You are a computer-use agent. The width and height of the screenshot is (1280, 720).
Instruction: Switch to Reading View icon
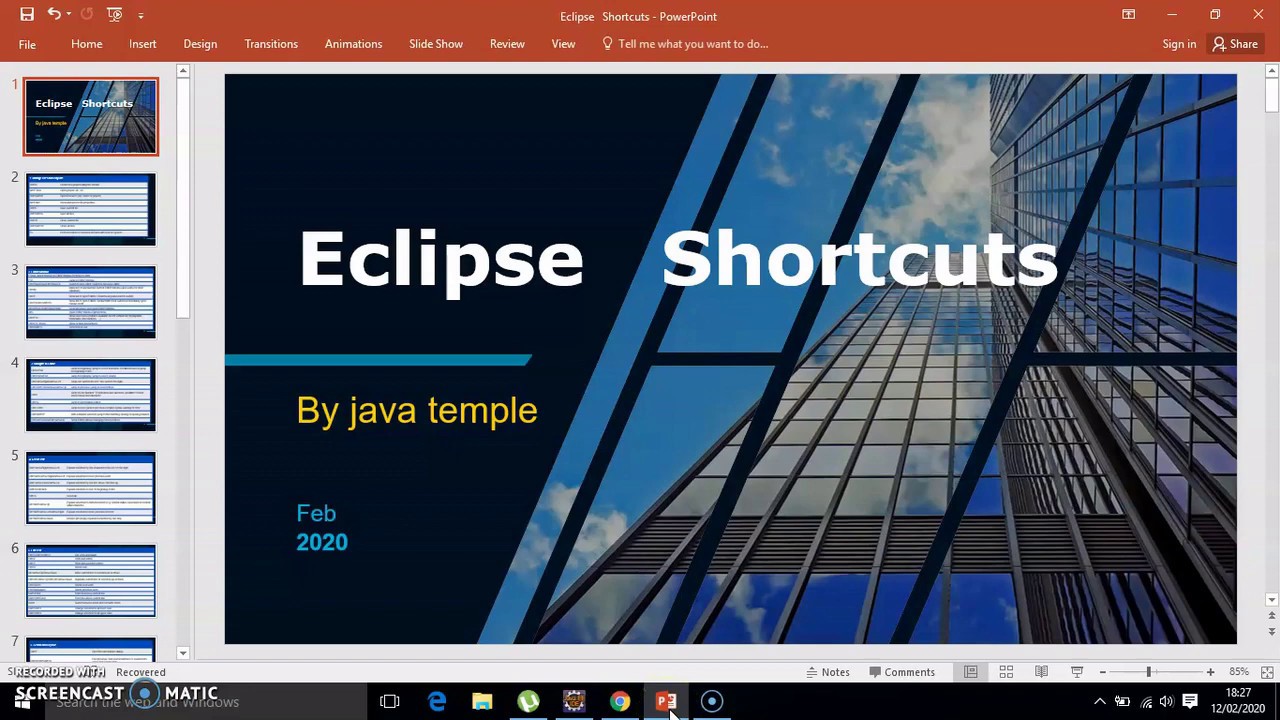click(1041, 672)
